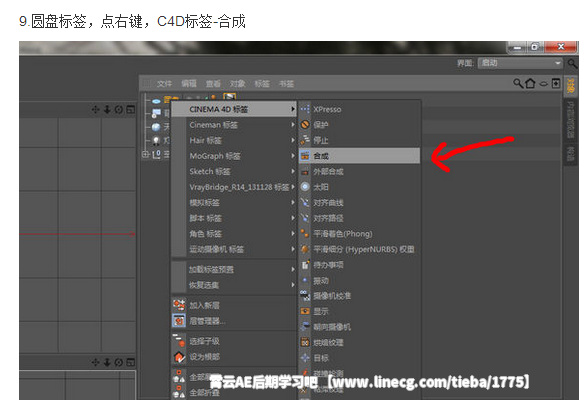The height and width of the screenshot is (401, 580).
Task: Click the lower viewport move-camera icon
Action: point(95,362)
